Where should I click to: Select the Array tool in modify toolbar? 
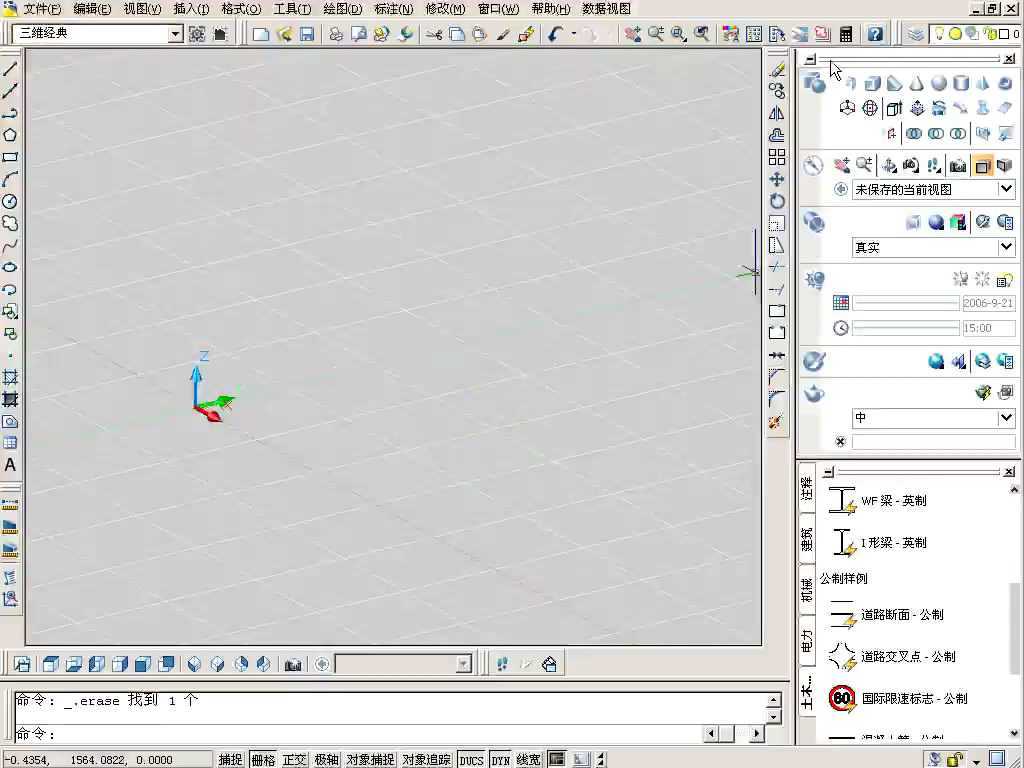(776, 157)
